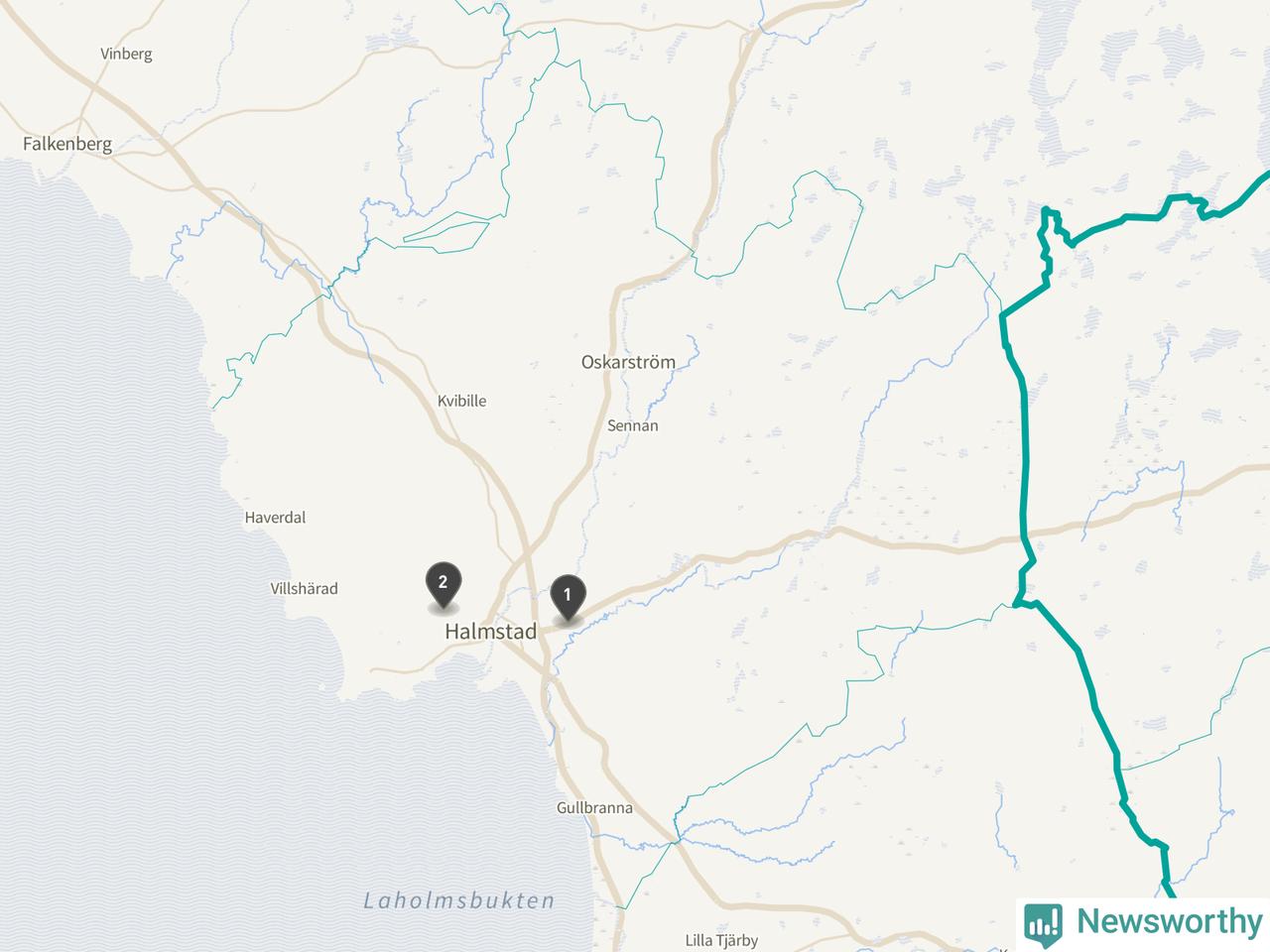Click the thick teal boundary line

point(1025,446)
